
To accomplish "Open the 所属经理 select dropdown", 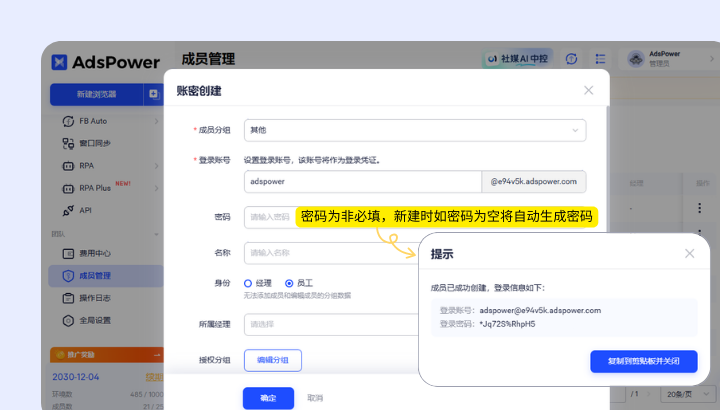I will pos(332,324).
